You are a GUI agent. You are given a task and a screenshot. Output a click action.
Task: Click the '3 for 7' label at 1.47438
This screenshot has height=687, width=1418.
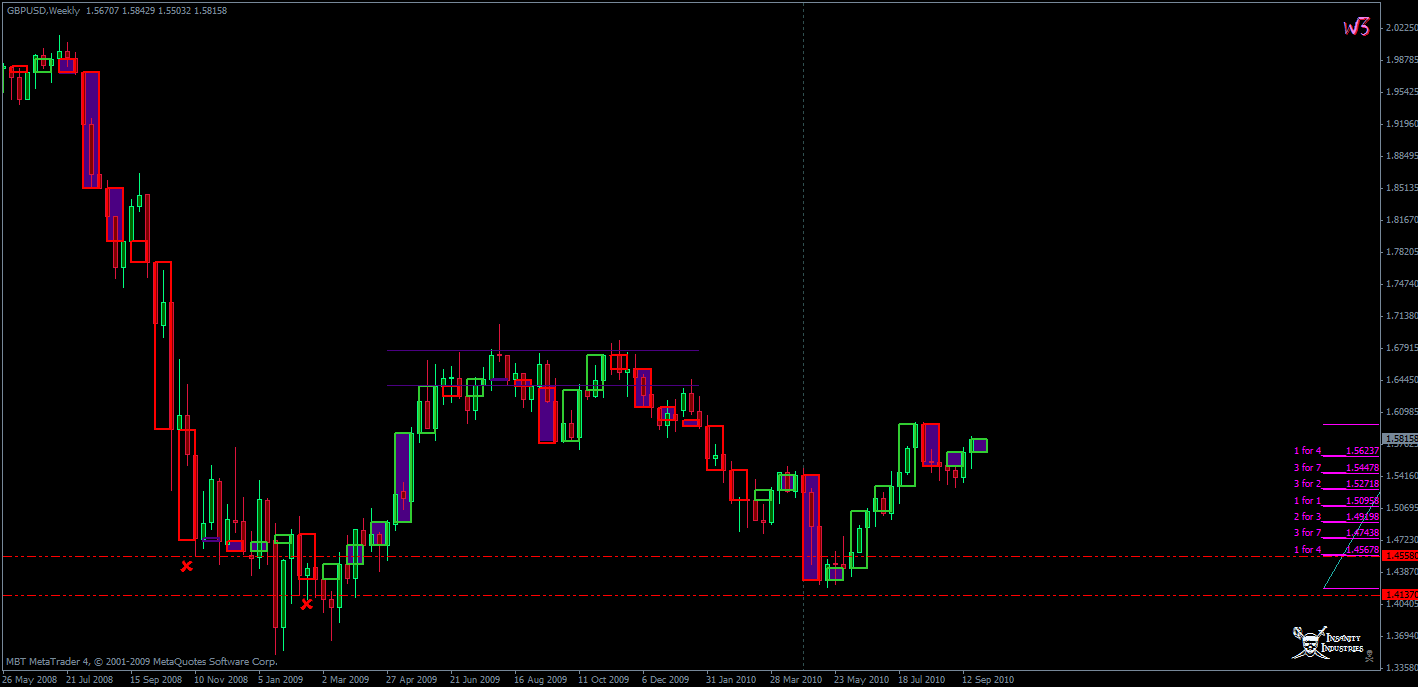point(1307,533)
